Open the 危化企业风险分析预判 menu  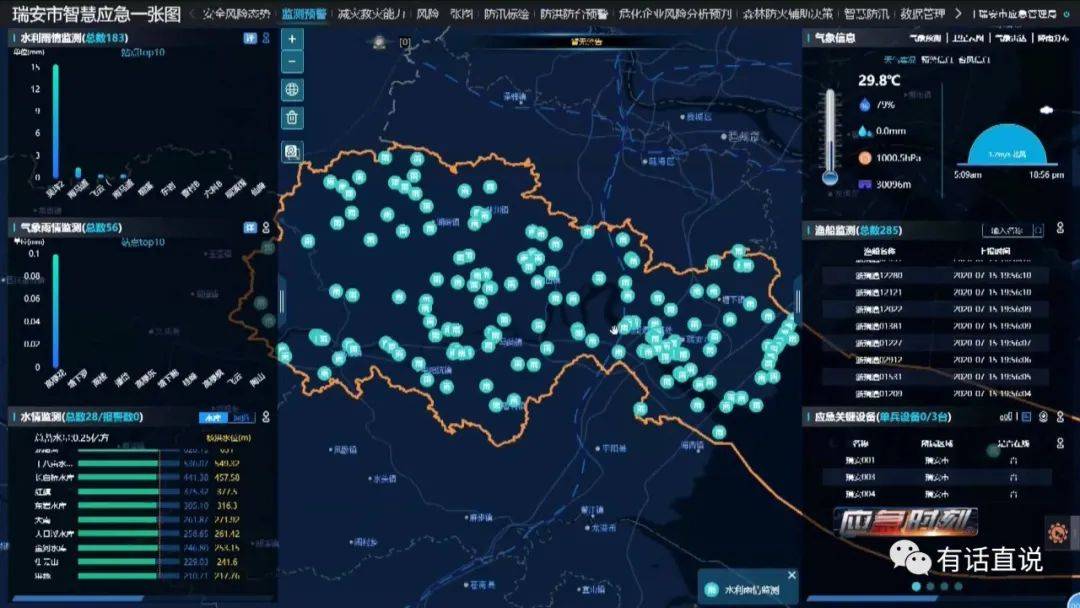(x=675, y=14)
